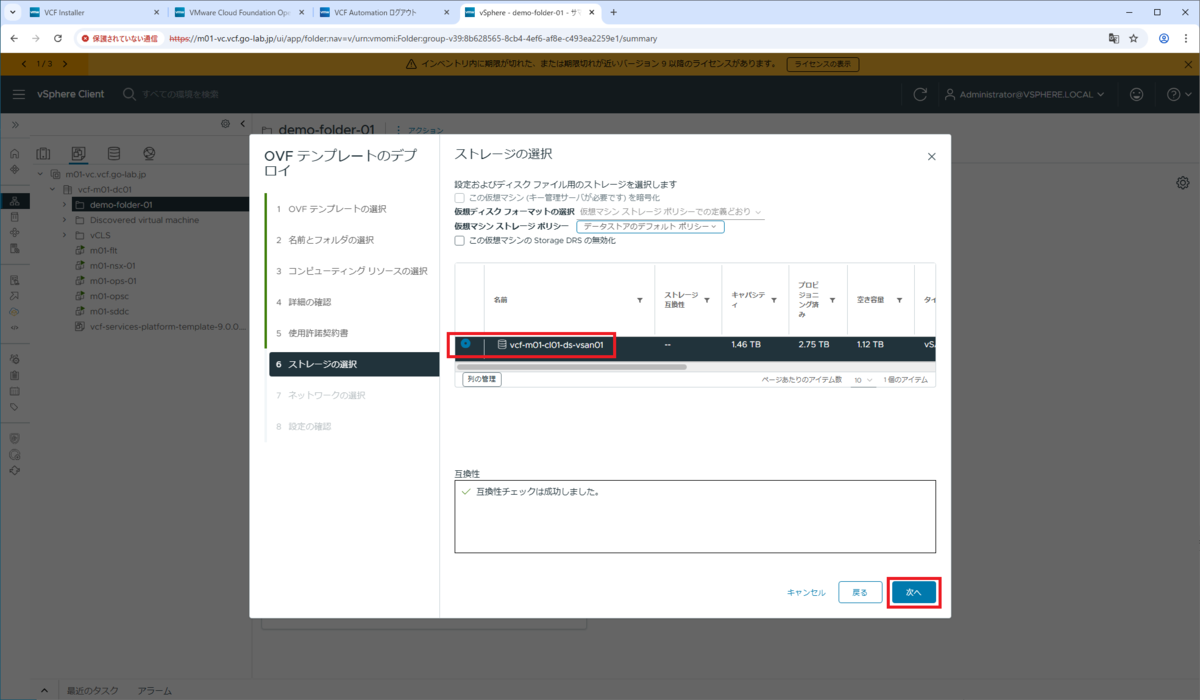The image size is (1200, 700).
Task: Open the help question mark icon
Action: click(1174, 94)
